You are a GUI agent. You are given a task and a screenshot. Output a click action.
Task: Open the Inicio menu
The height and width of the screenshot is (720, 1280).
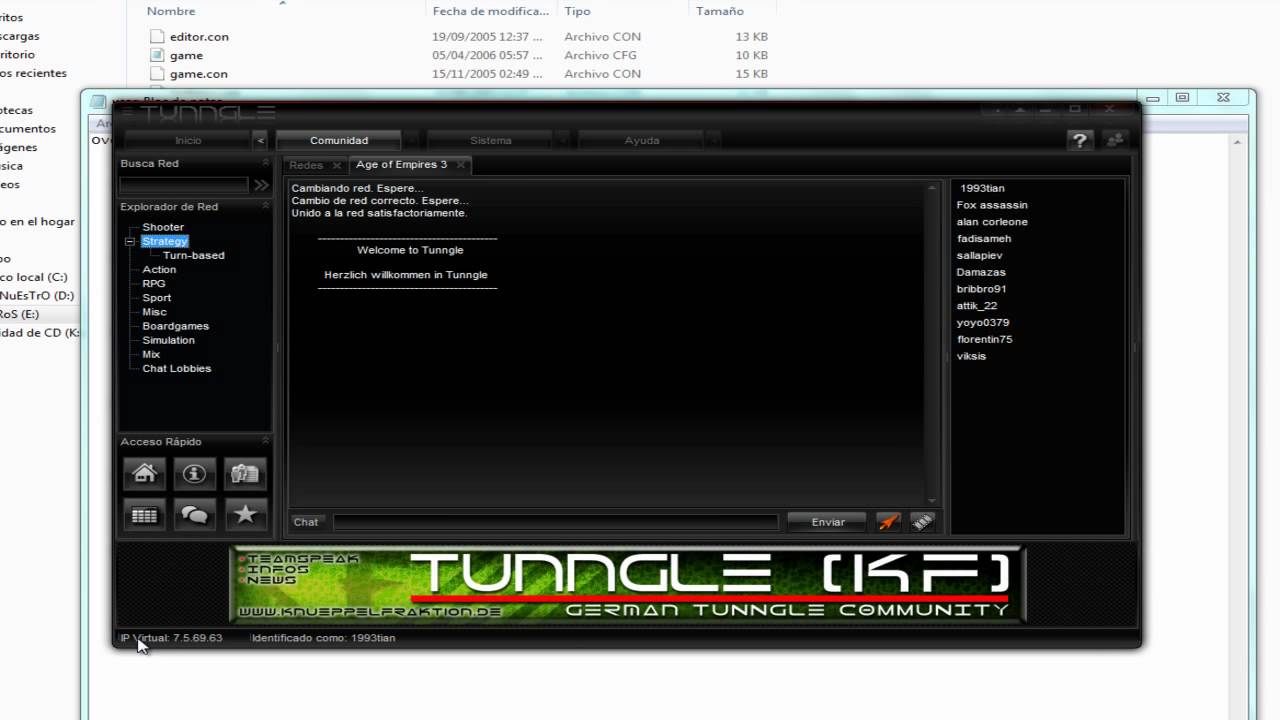tap(188, 141)
